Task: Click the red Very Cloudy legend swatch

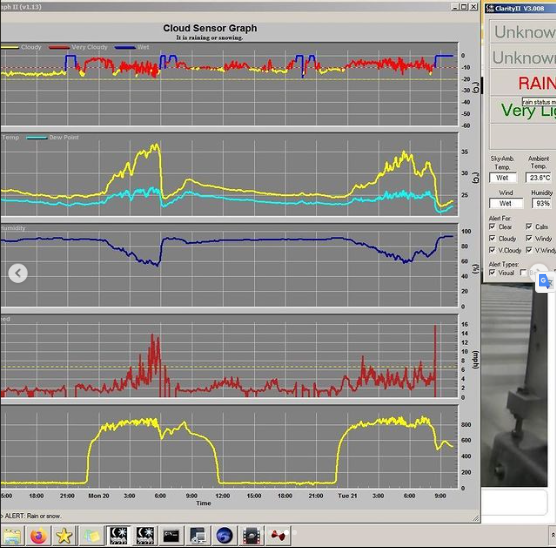Action: (x=59, y=47)
